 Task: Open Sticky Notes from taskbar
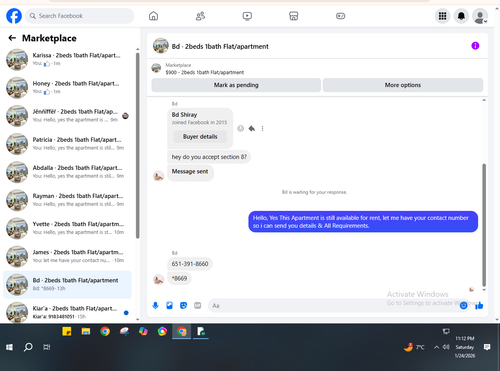coord(67,331)
